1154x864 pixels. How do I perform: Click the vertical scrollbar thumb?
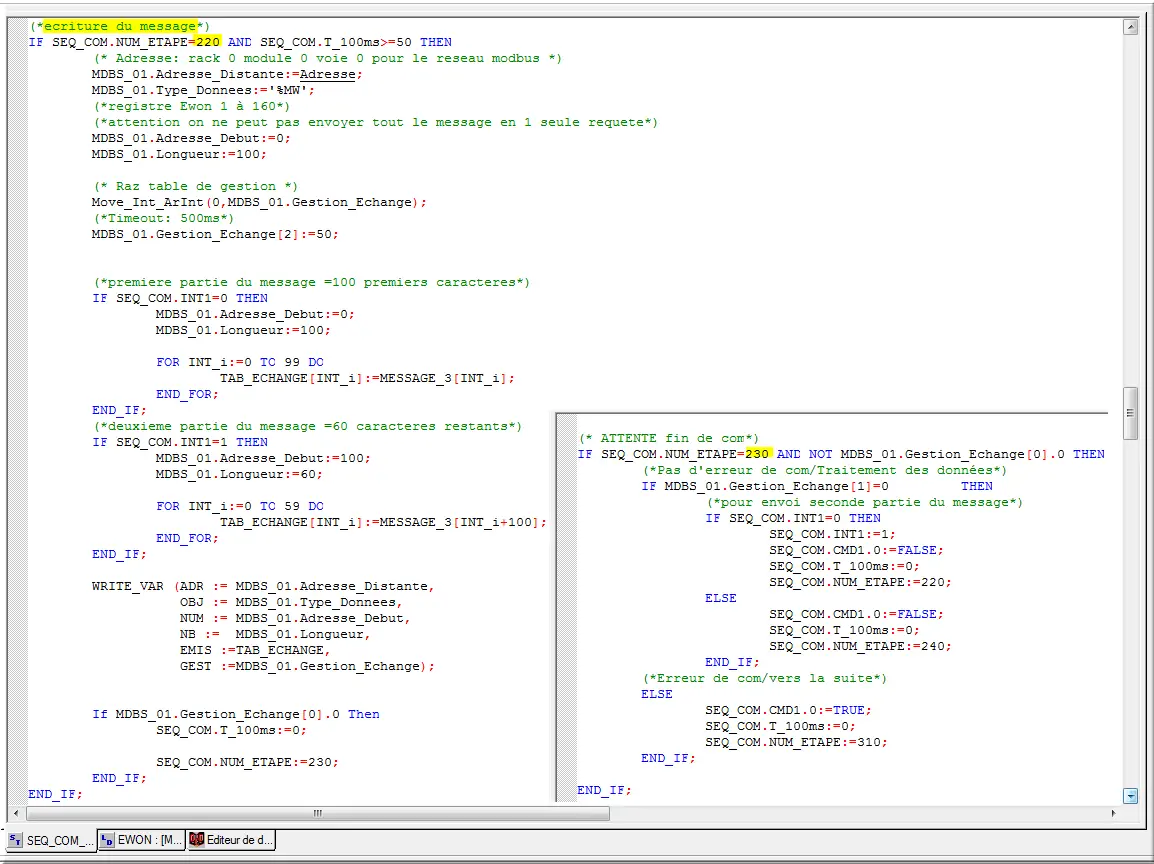tap(1130, 412)
